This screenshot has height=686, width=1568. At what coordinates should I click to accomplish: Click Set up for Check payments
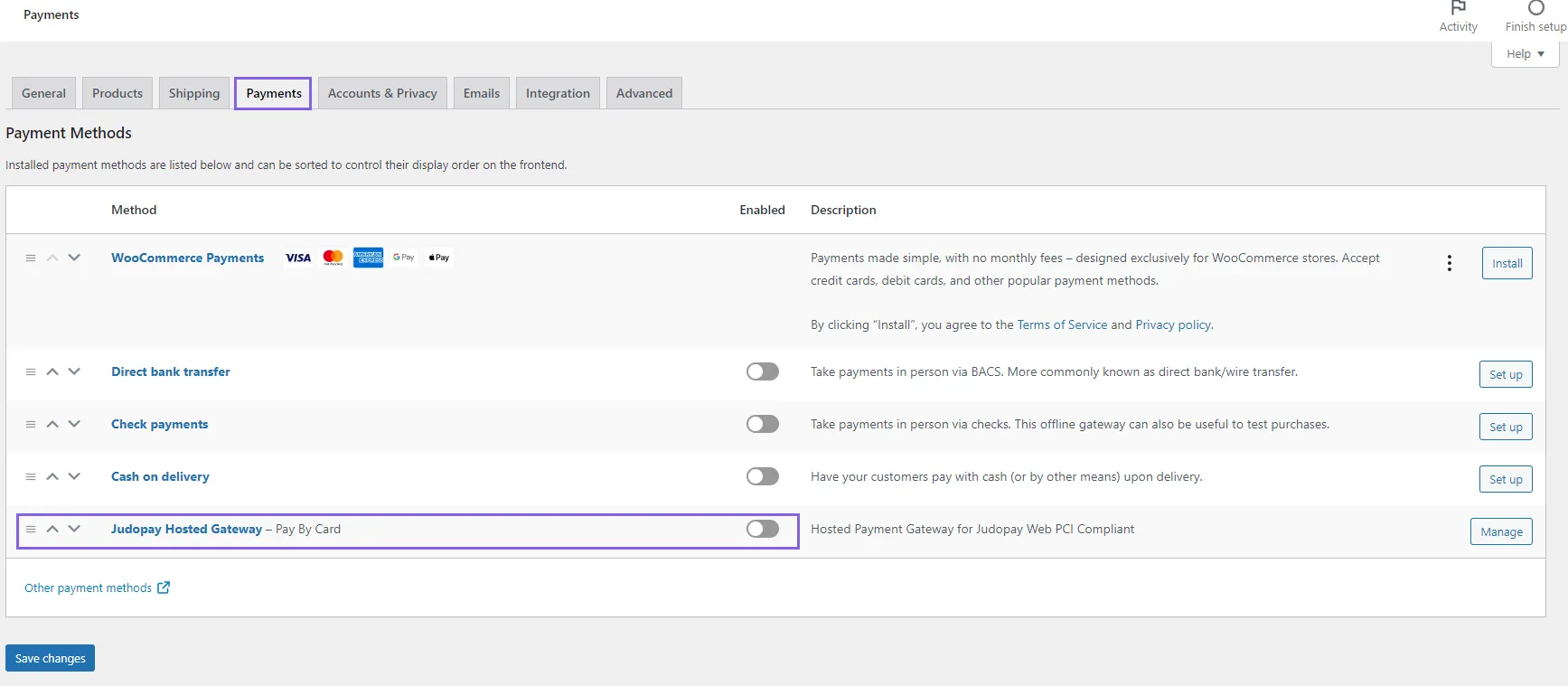pyautogui.click(x=1506, y=427)
